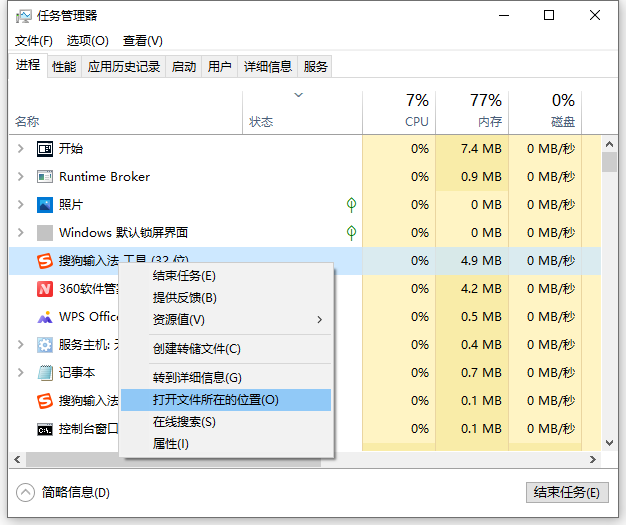The width and height of the screenshot is (626, 525).
Task: Click the 记事本 notepad icon
Action: point(44,373)
